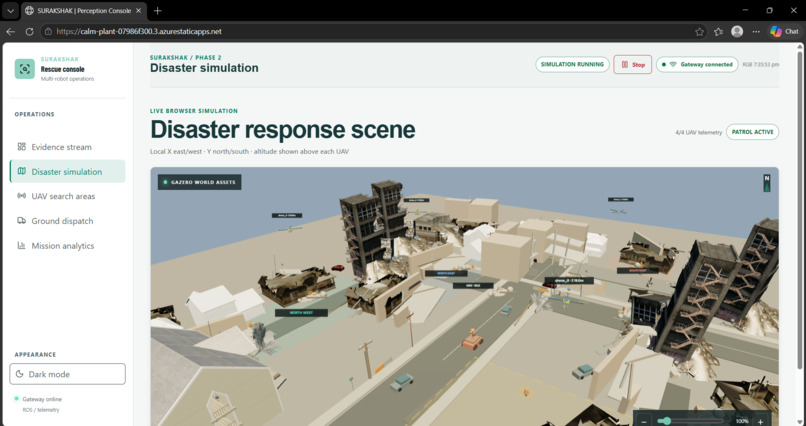Click the UAV search areas signal icon
Screen dimensions: 806x426
[x=22, y=196]
